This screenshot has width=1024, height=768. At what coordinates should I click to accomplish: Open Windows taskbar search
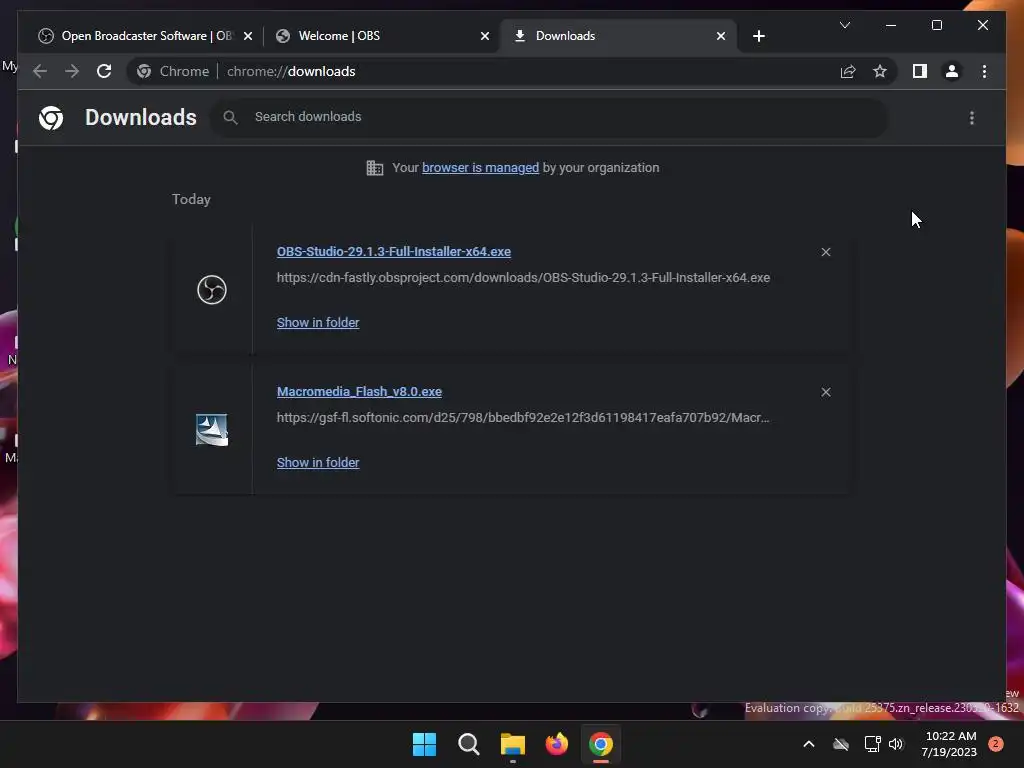468,744
